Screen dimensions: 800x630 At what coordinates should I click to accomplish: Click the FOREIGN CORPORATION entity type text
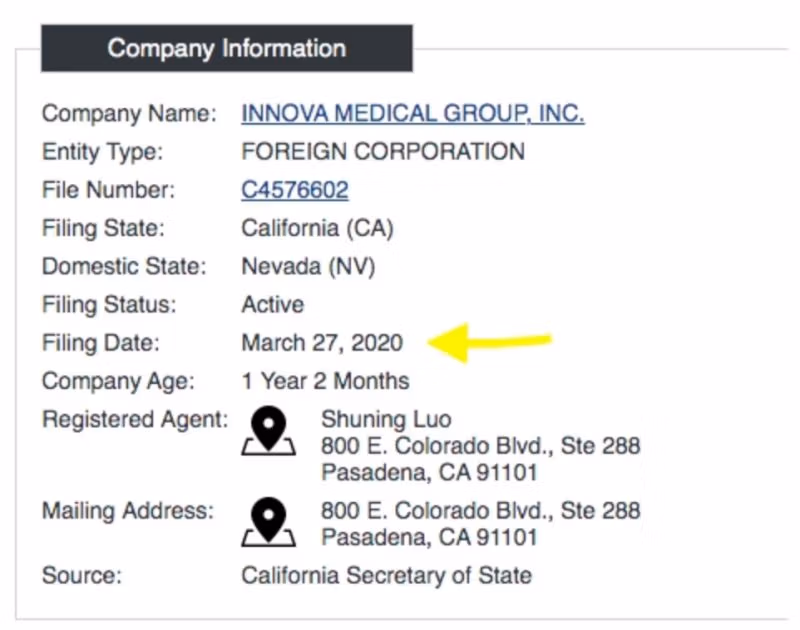coord(383,152)
